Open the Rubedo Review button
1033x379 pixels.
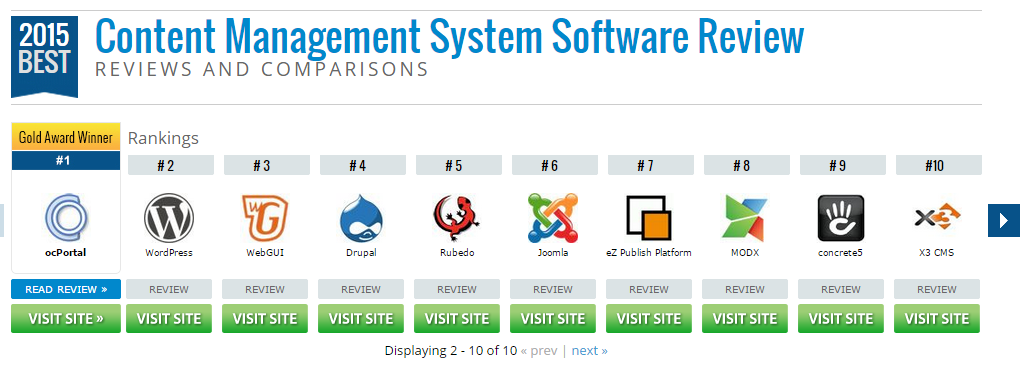click(457, 289)
